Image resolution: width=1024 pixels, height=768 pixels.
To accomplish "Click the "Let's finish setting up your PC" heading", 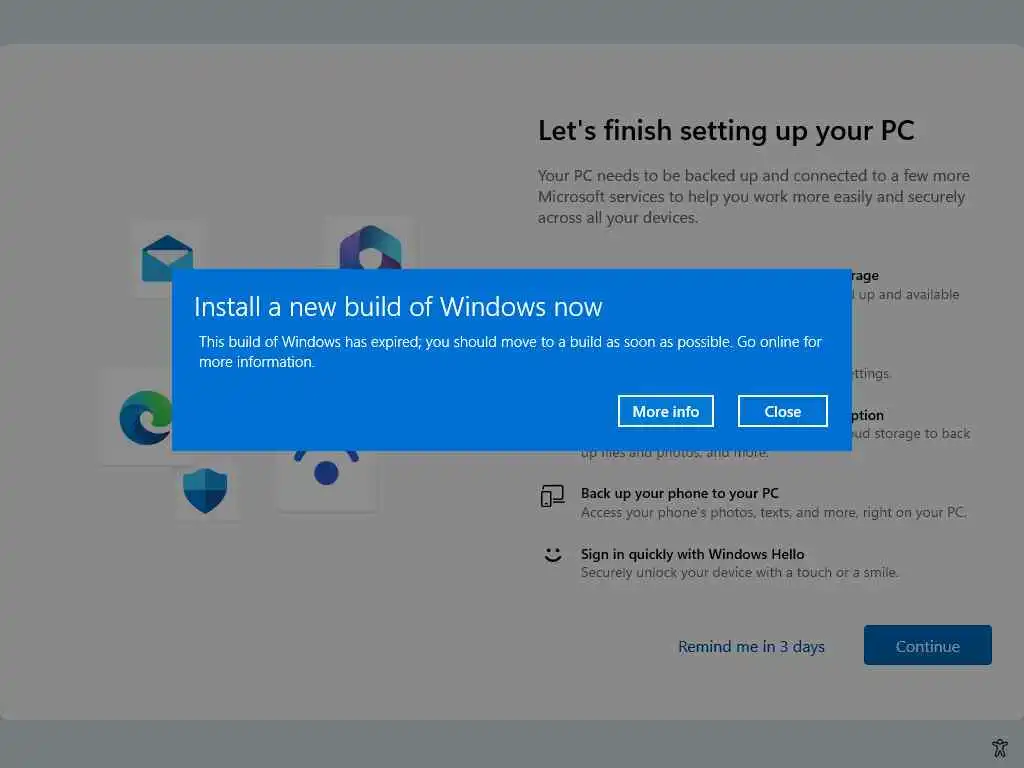I will tap(726, 131).
